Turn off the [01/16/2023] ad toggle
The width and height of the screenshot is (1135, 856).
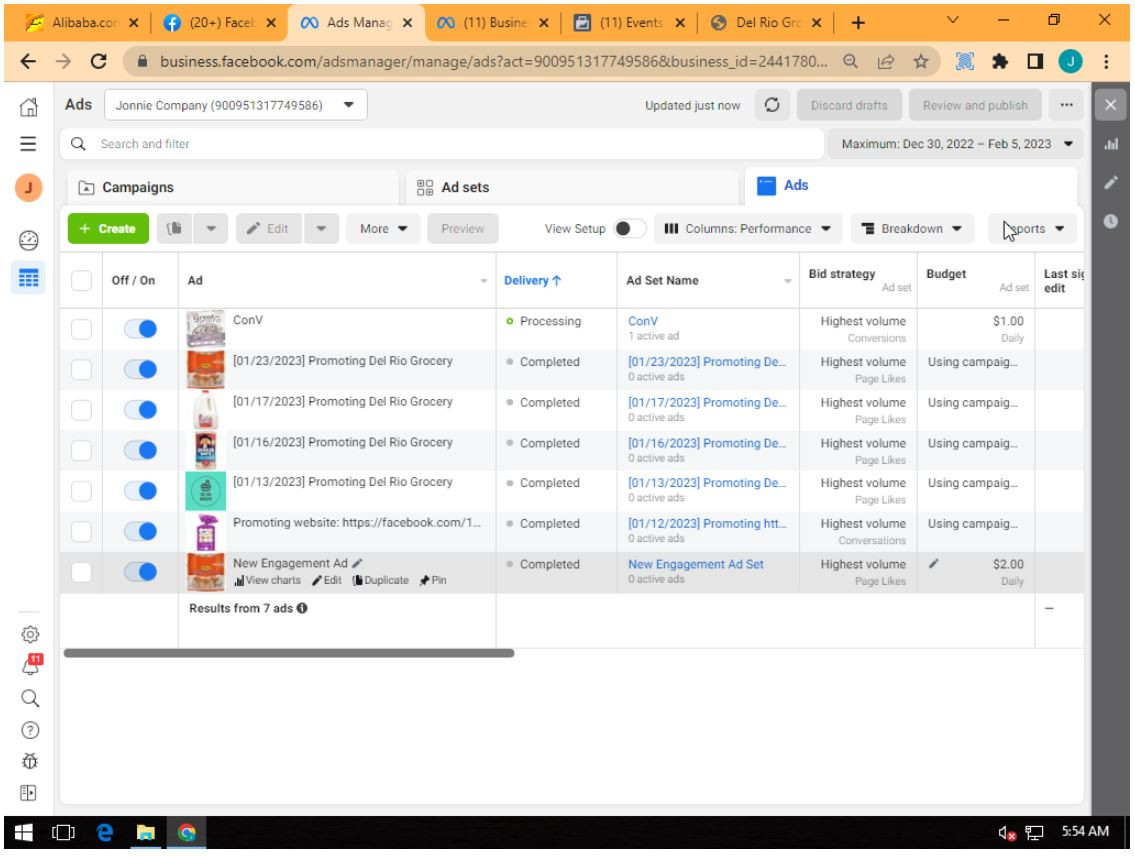[x=140, y=451]
